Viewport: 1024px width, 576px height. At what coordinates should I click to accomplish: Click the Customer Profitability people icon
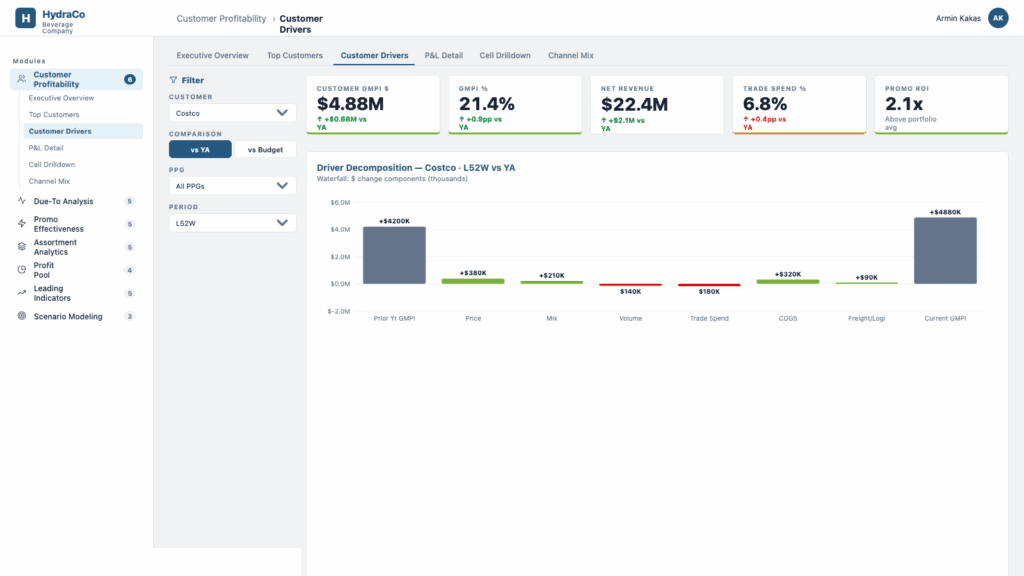point(22,79)
